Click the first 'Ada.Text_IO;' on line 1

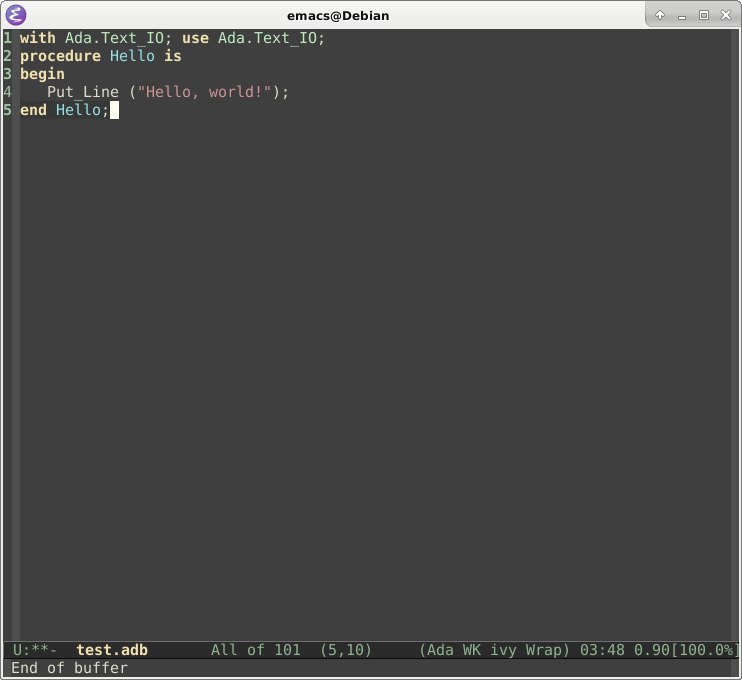click(x=119, y=38)
